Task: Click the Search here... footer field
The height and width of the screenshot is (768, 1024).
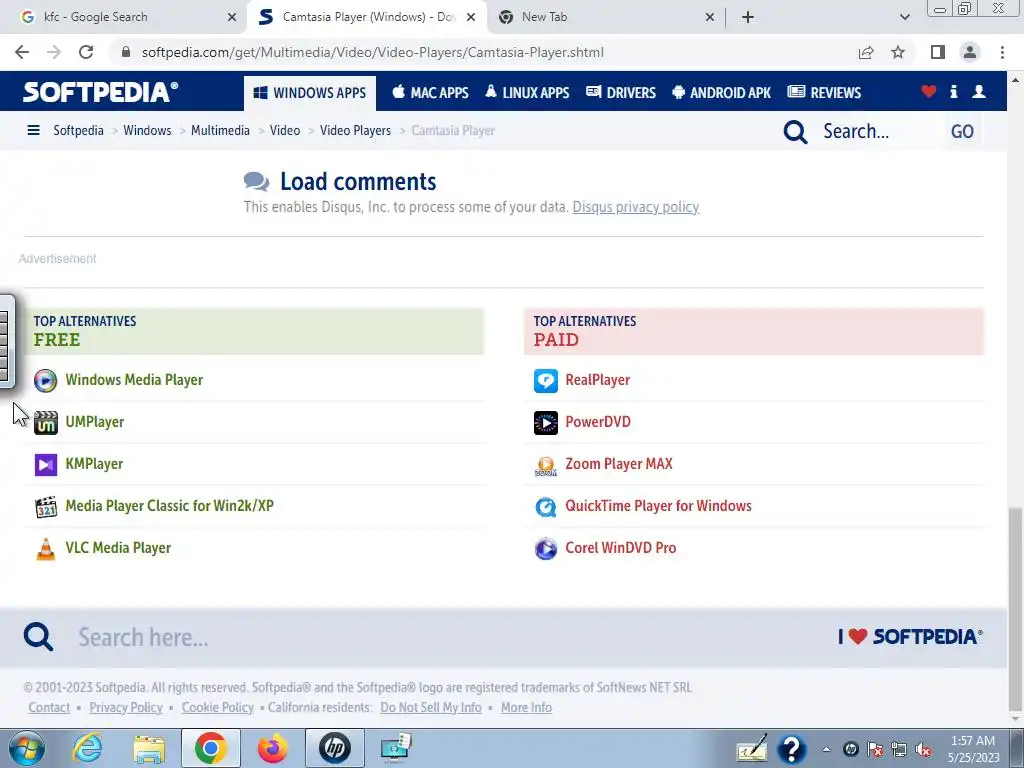Action: click(418, 637)
